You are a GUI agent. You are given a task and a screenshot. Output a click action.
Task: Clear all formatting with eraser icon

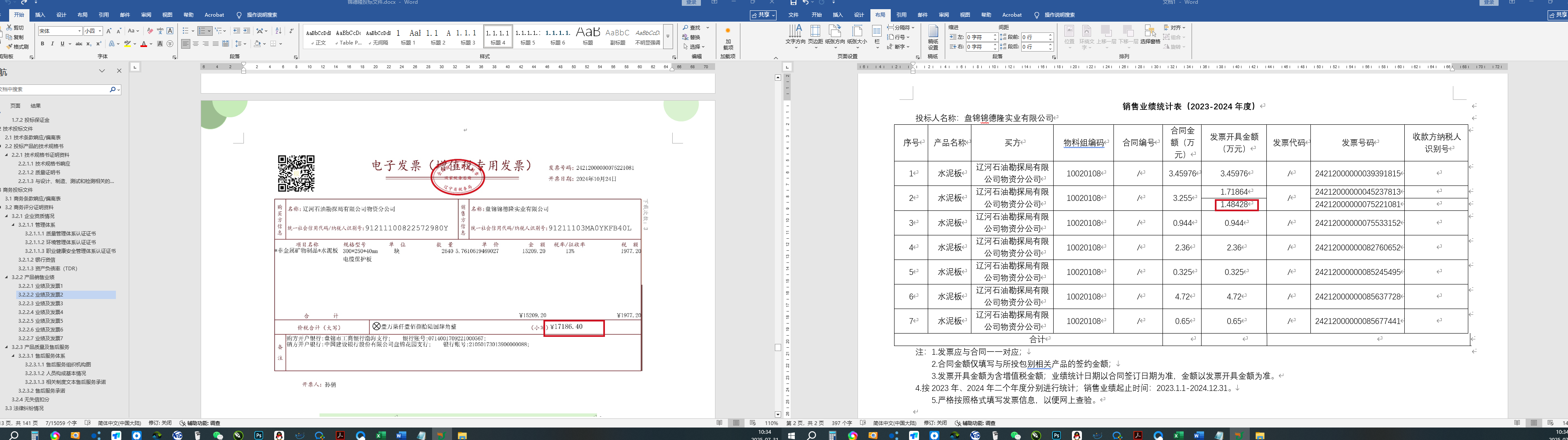click(x=150, y=31)
